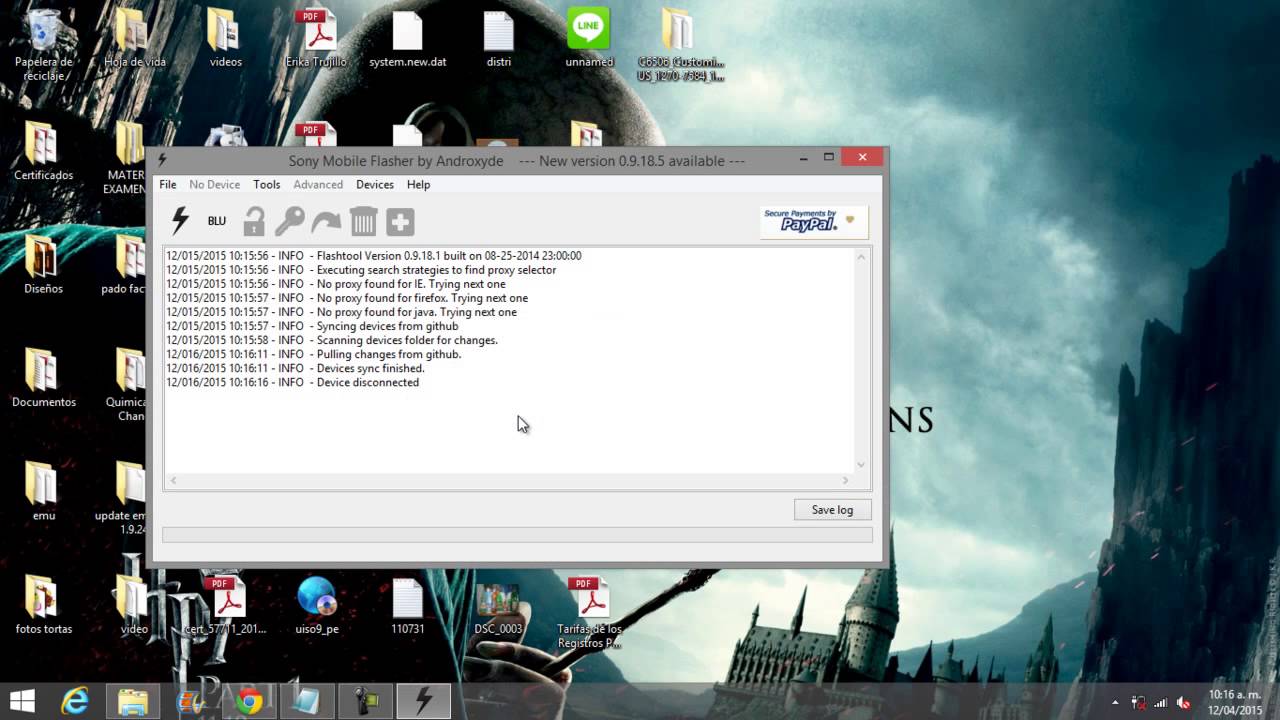This screenshot has height=720, width=1280.
Task: Click the log scroll down arrow
Action: click(x=861, y=465)
